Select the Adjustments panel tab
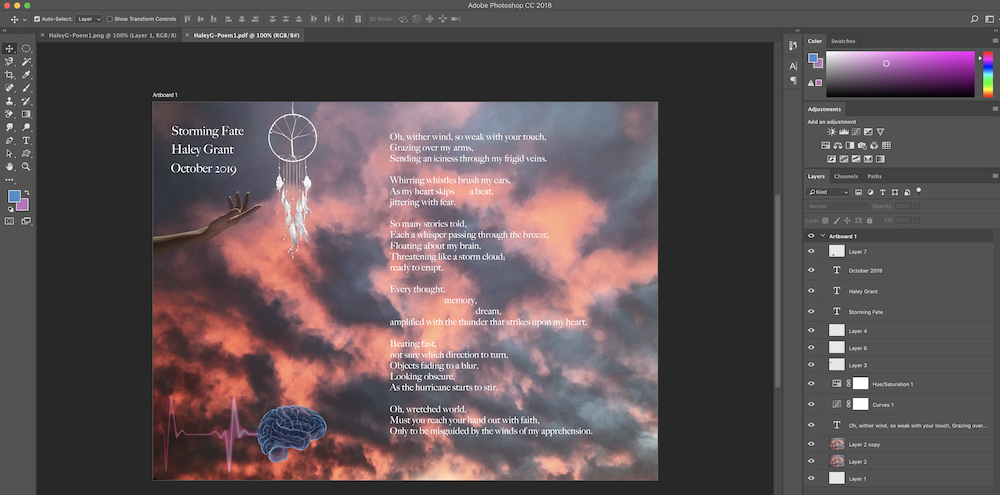1000x495 pixels. click(x=824, y=109)
